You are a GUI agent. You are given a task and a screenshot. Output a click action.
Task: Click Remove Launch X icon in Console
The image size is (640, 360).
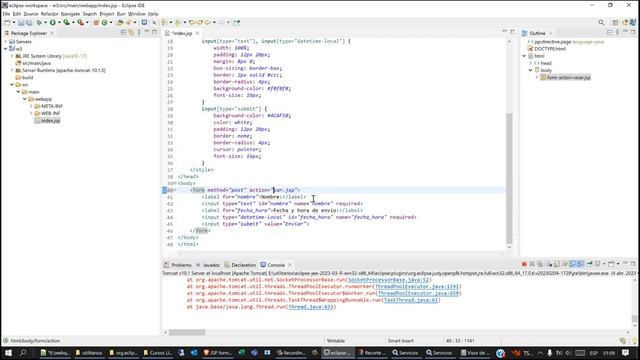coord(532,264)
